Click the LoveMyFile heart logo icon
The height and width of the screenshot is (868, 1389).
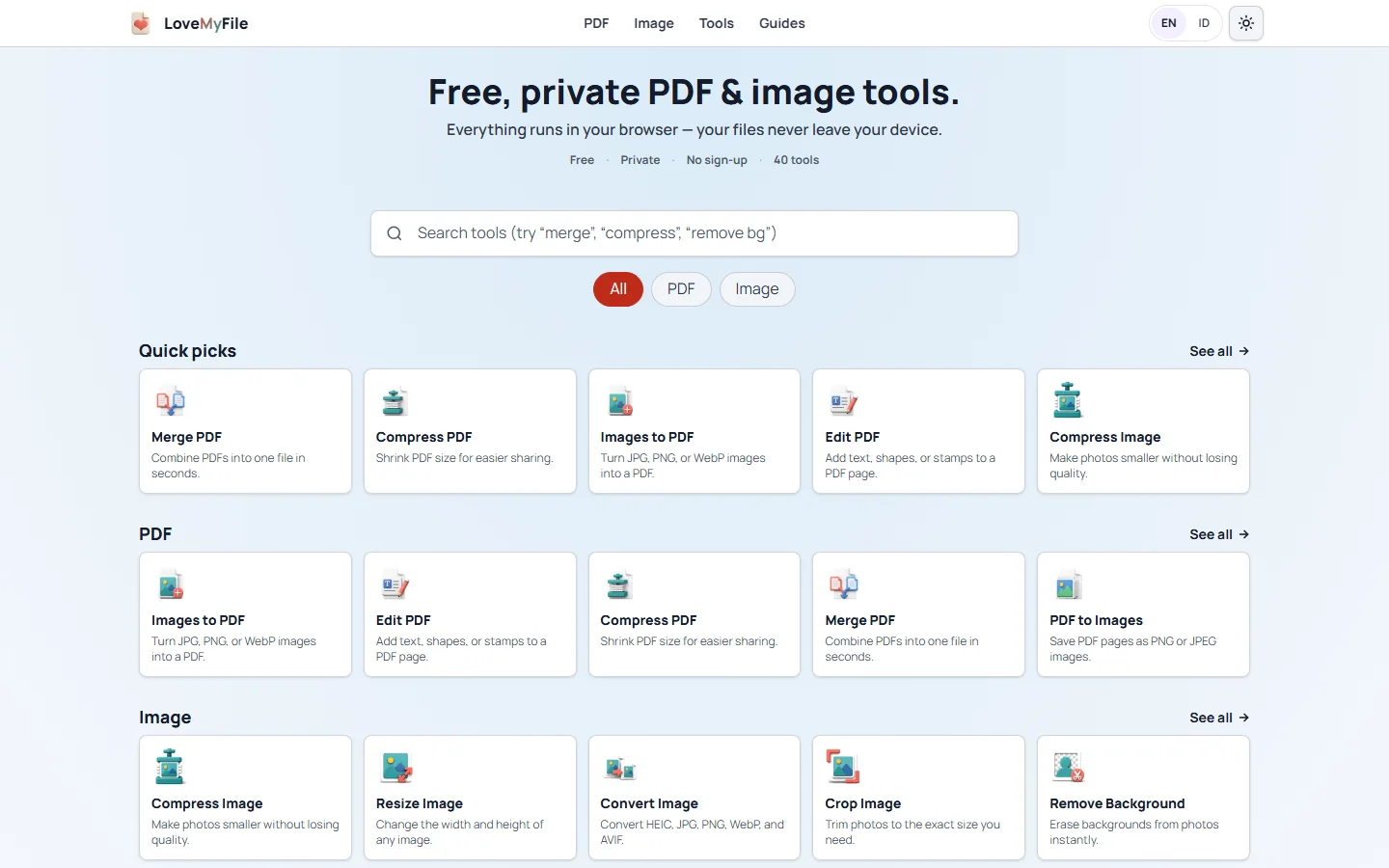pyautogui.click(x=141, y=23)
